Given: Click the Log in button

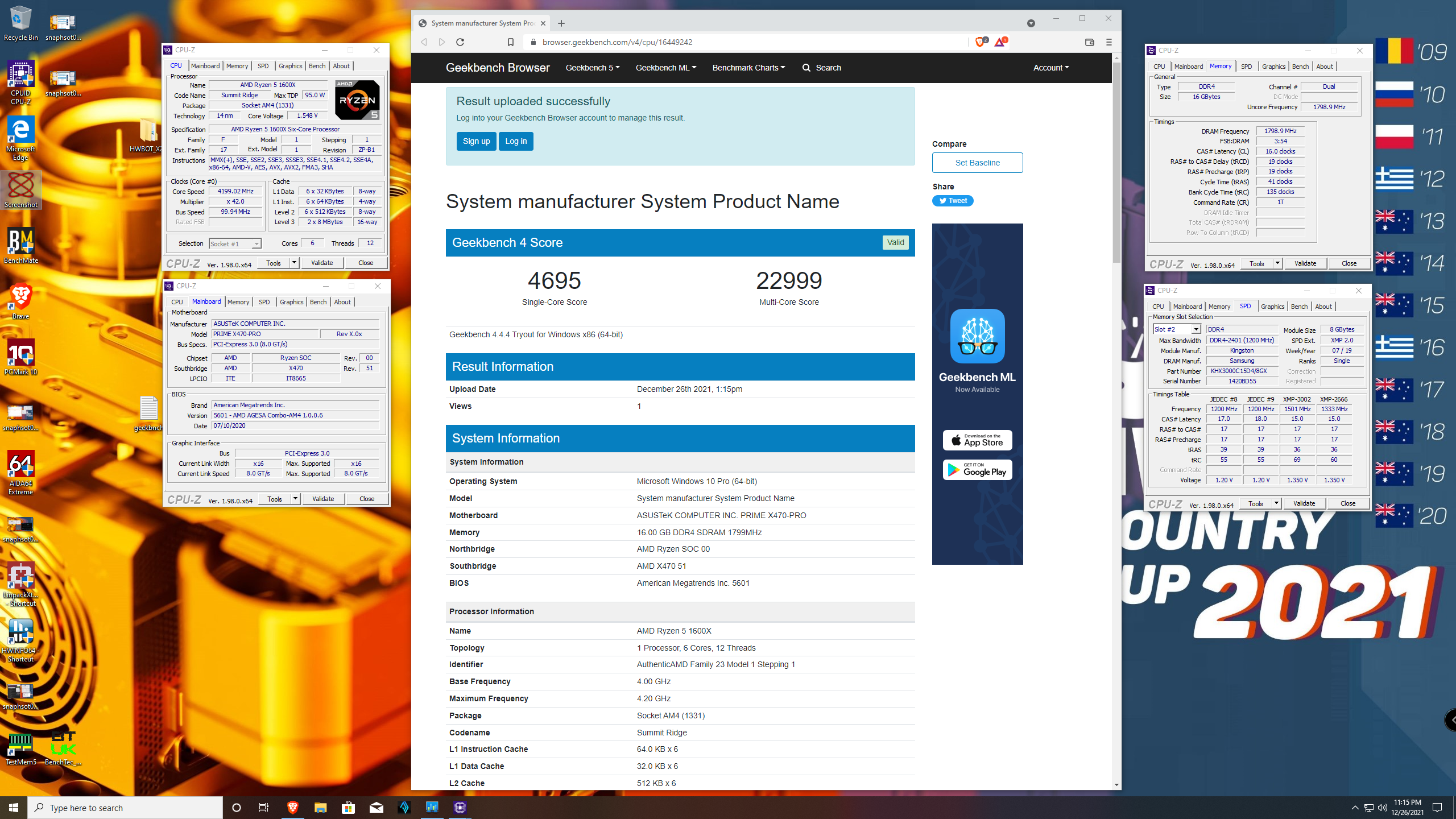Looking at the screenshot, I should click(516, 141).
